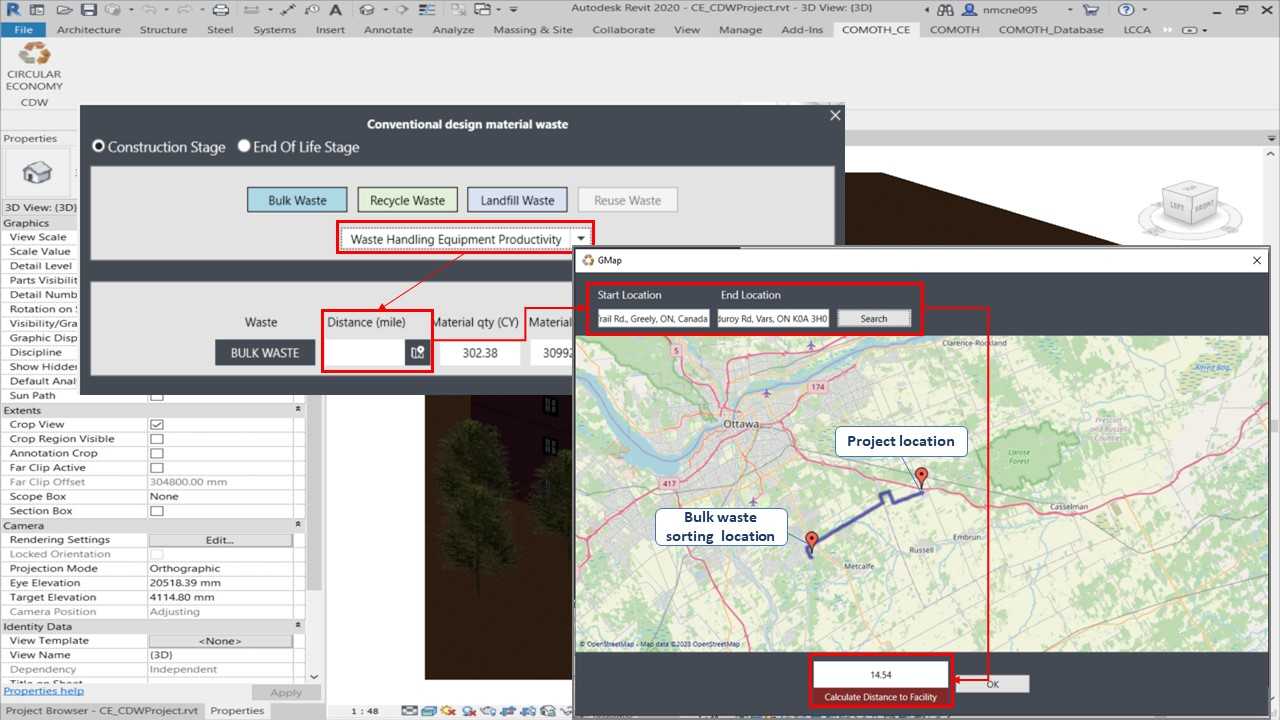Toggle the Sun Path checkbox
Viewport: 1280px width, 720px height.
[156, 396]
